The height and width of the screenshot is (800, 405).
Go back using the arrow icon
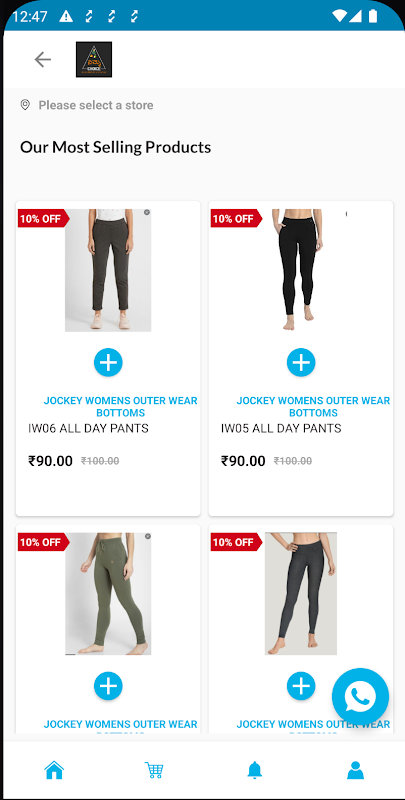point(43,60)
